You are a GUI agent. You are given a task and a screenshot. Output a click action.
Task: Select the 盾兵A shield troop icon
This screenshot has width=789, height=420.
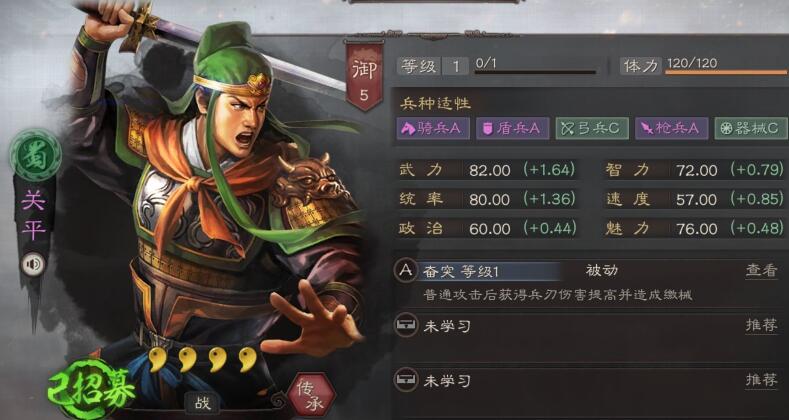pos(512,128)
